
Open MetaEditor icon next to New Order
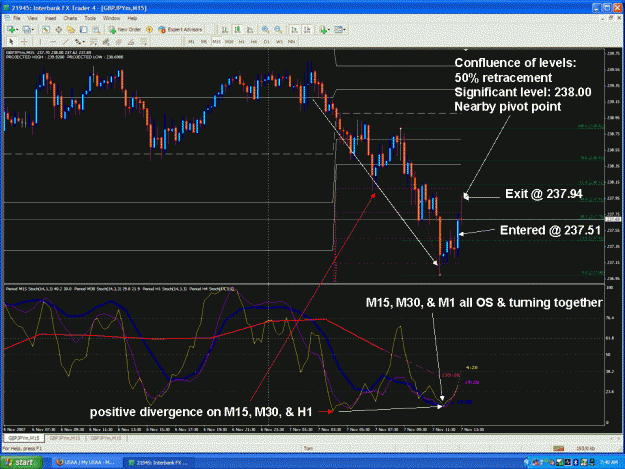tap(149, 29)
